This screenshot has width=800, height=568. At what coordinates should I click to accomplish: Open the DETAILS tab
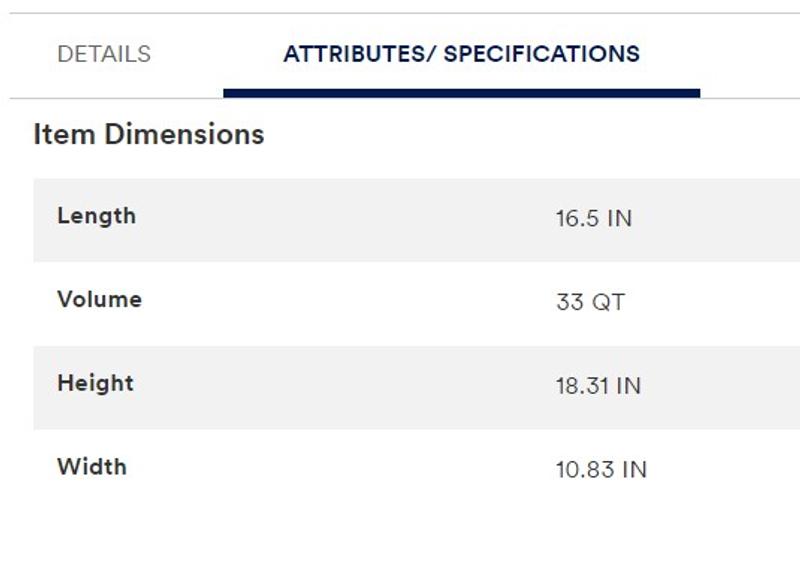[x=104, y=54]
